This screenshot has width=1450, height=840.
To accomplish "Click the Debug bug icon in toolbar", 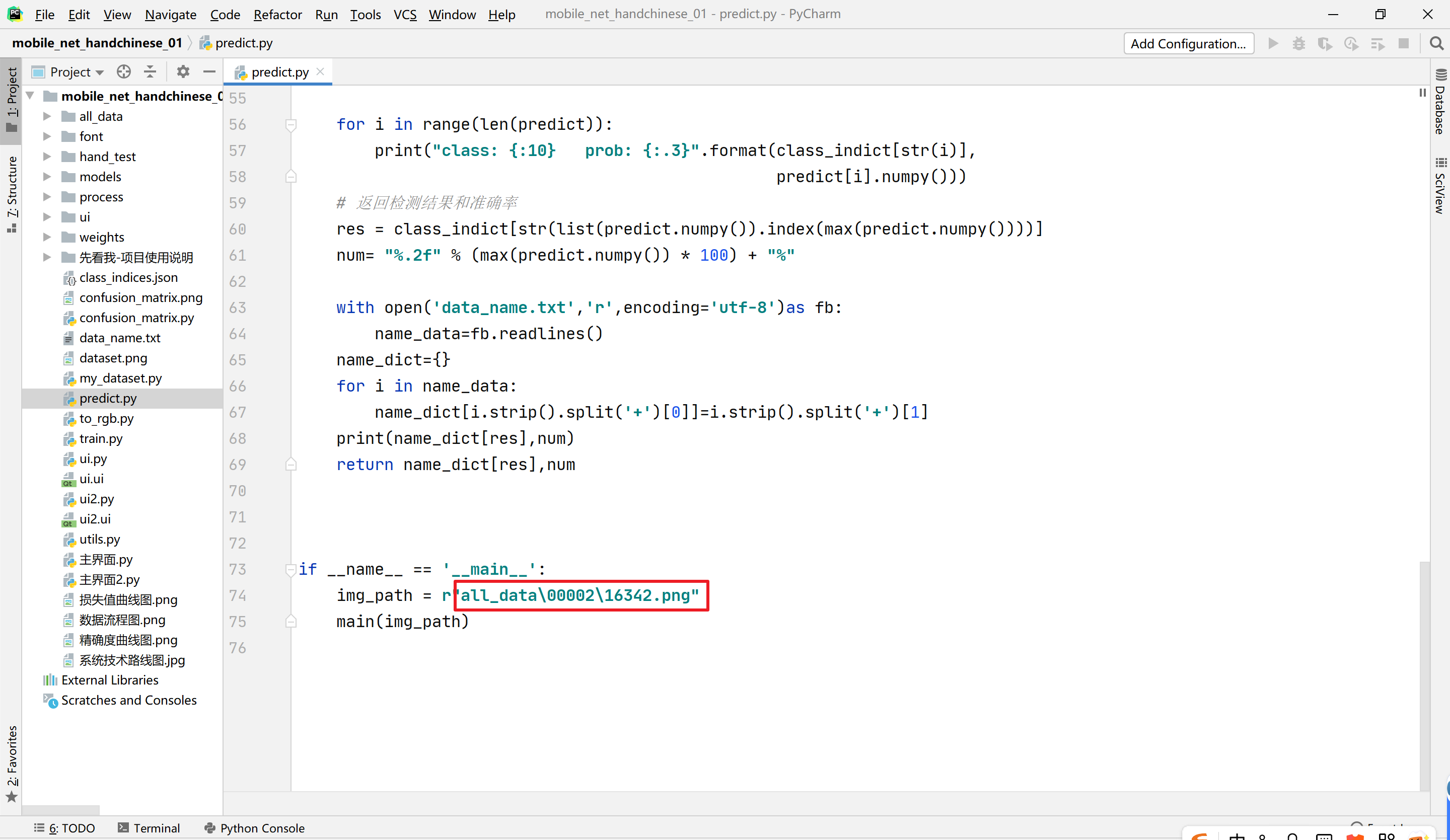I will tap(1298, 44).
